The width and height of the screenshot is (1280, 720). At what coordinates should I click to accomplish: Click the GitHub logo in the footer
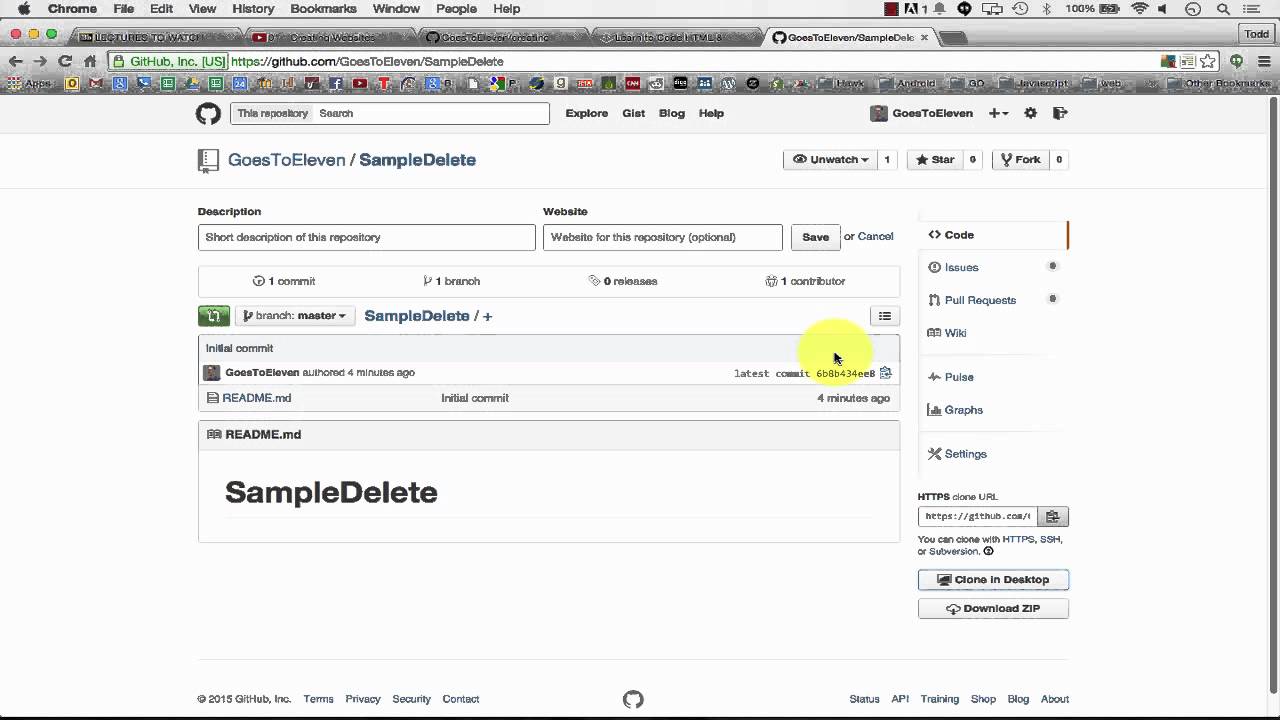[633, 699]
